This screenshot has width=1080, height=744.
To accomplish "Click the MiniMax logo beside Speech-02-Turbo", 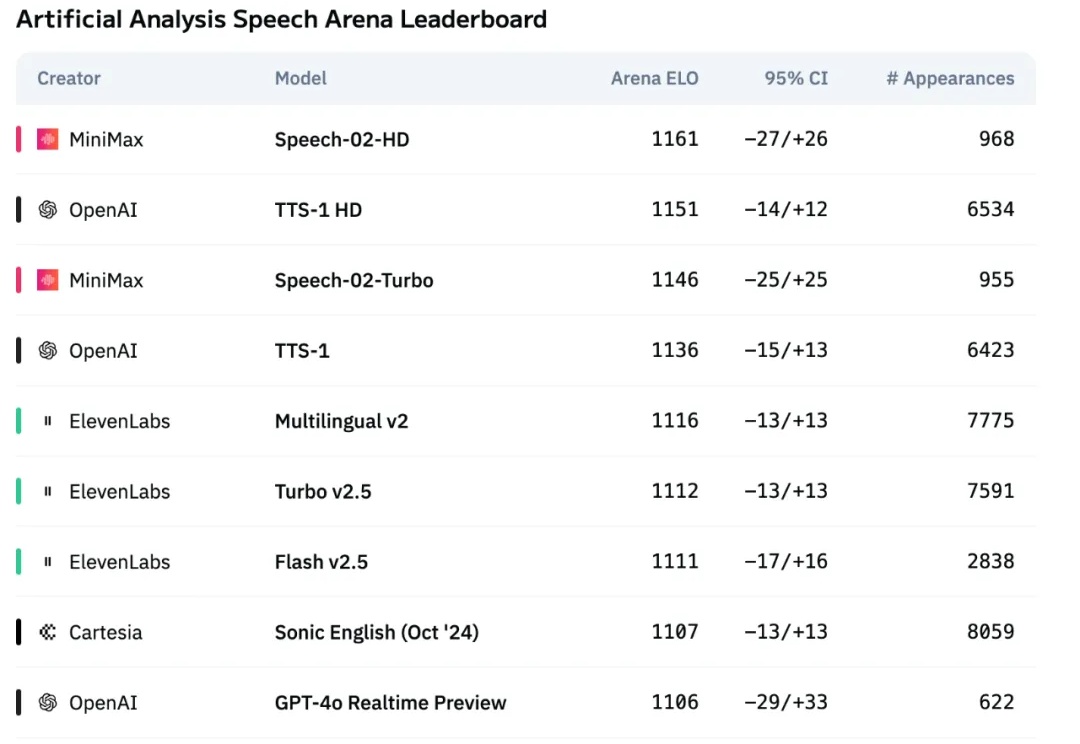I will (48, 280).
